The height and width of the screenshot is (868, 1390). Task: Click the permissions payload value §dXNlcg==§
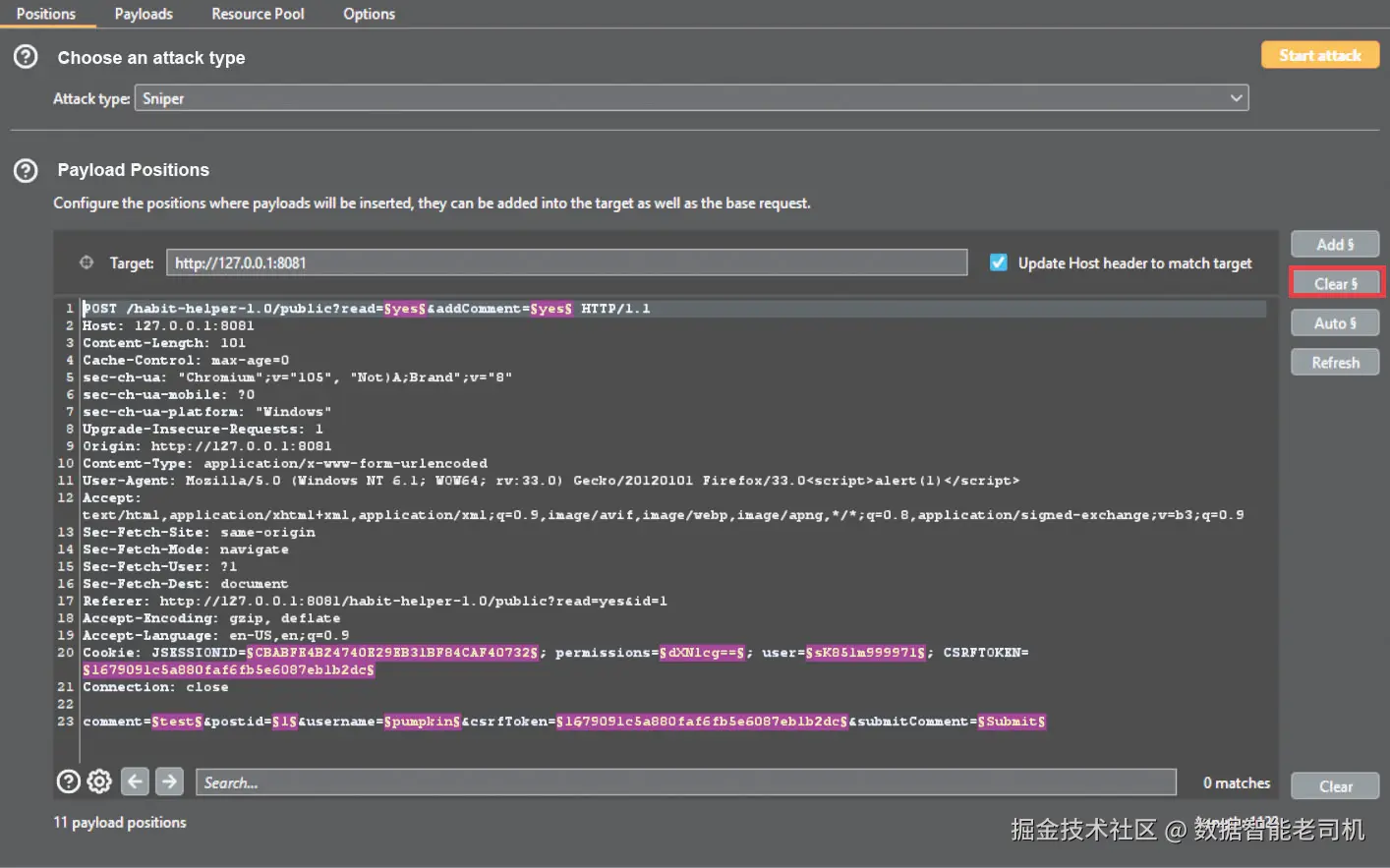pyautogui.click(x=702, y=653)
